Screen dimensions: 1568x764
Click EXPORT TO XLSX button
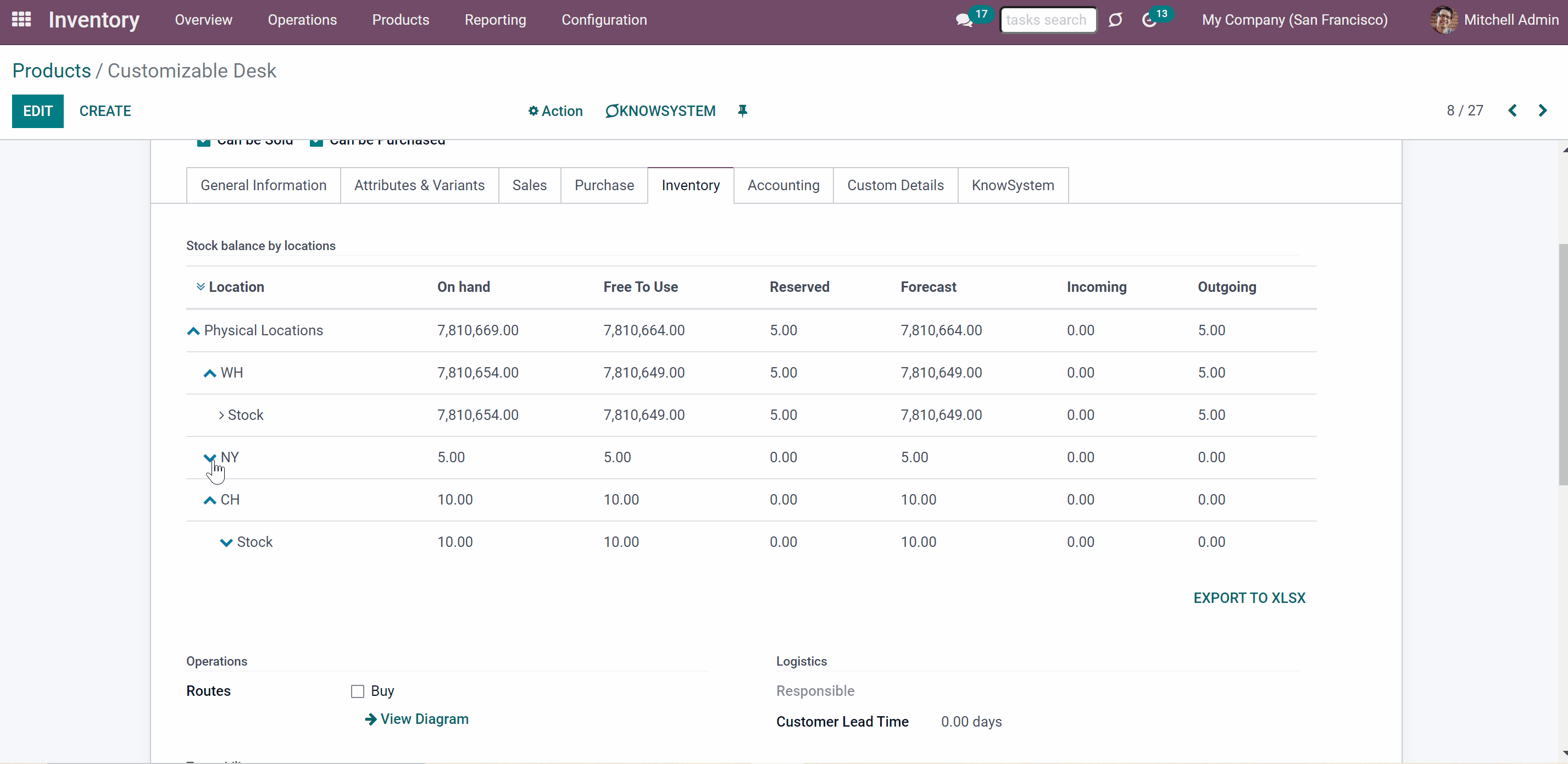click(x=1249, y=598)
